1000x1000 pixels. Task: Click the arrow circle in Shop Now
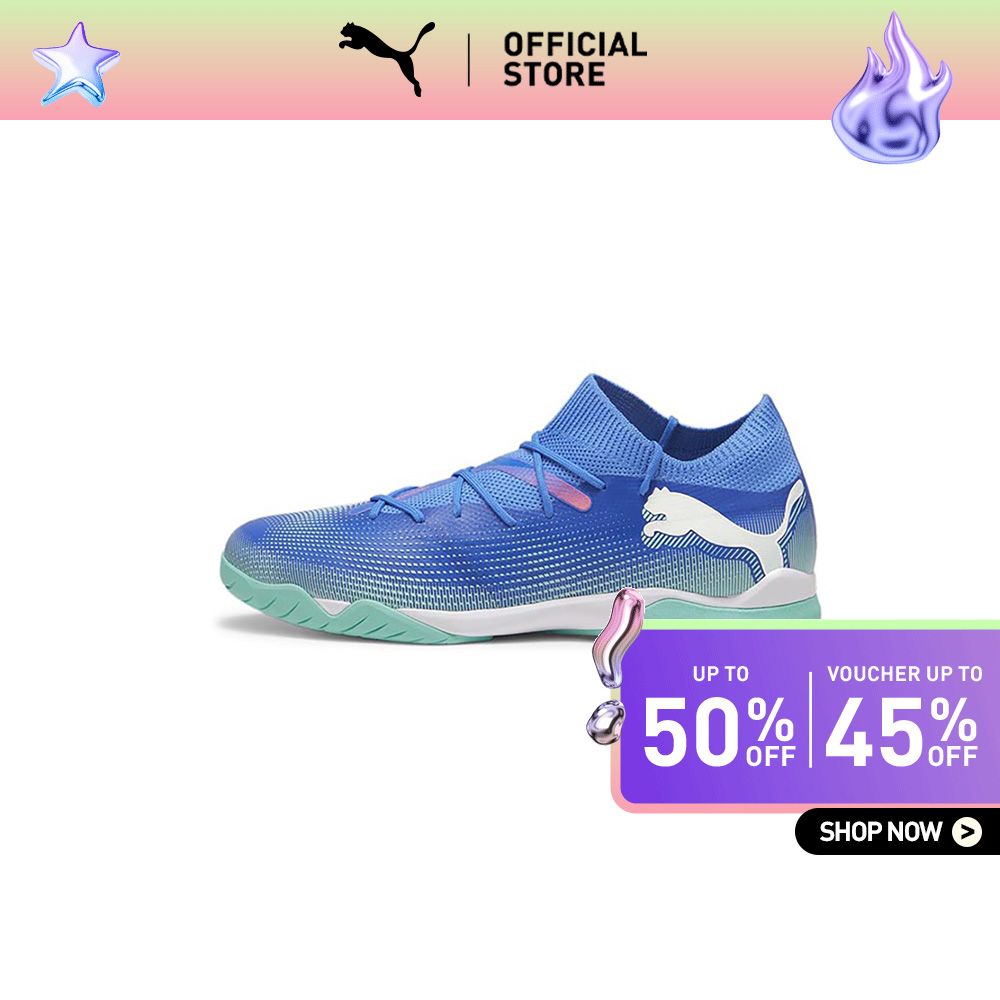click(x=967, y=832)
